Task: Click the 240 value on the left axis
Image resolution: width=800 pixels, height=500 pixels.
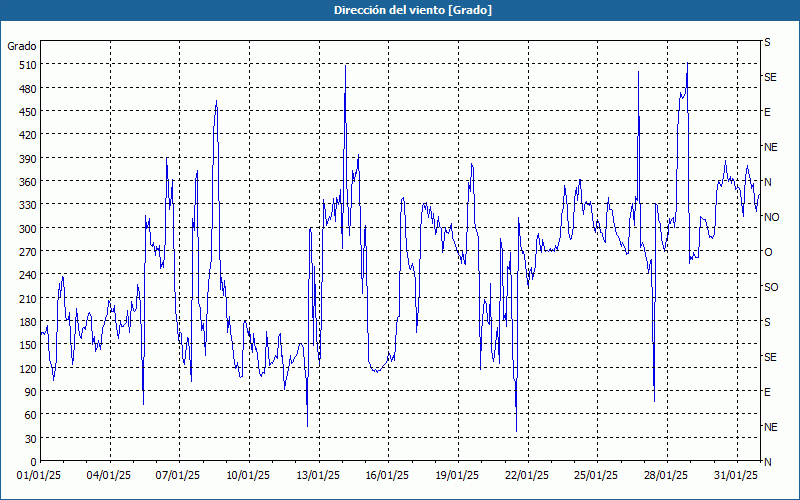Action: point(28,276)
